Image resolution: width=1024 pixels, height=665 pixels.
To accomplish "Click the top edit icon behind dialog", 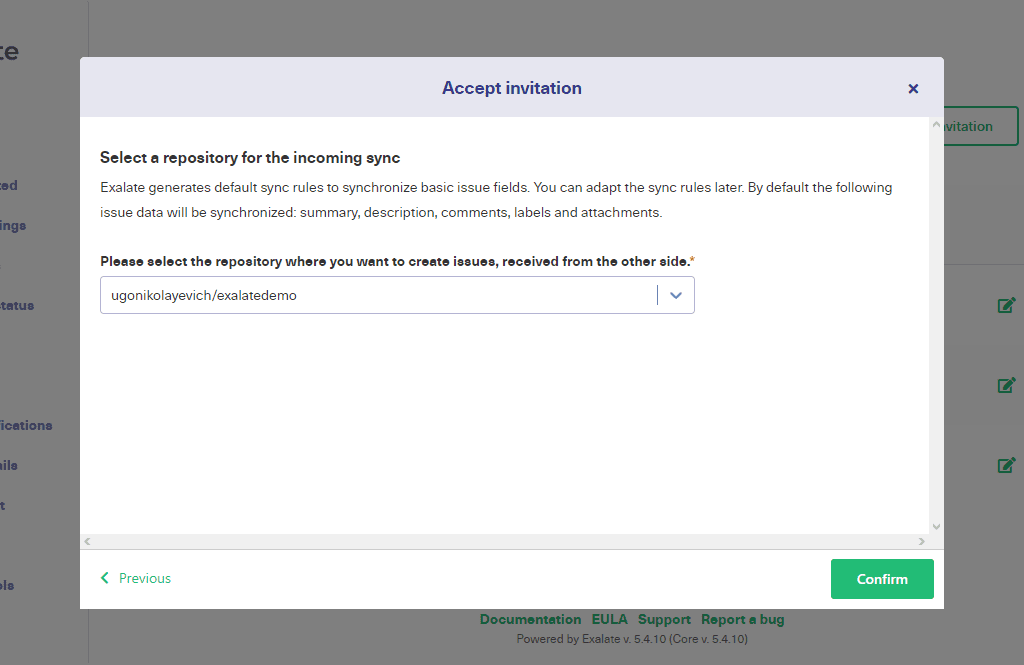I will (x=1006, y=305).
